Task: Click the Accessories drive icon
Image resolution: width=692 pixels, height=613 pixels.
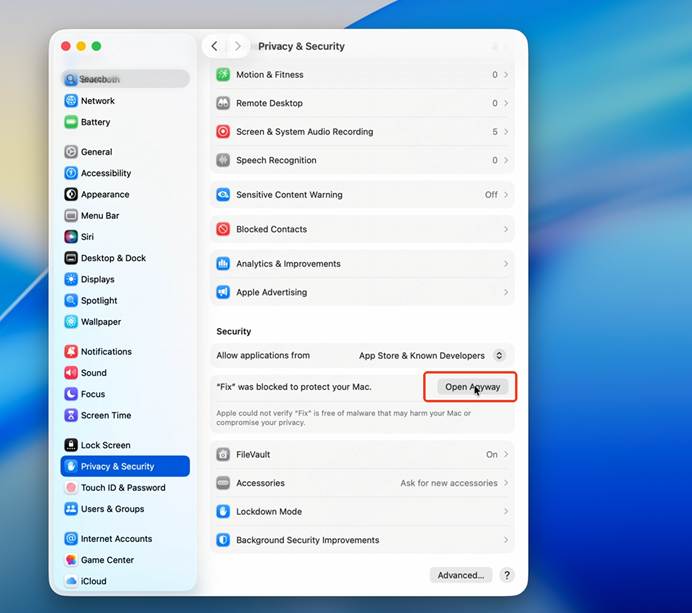Action: pyautogui.click(x=223, y=483)
